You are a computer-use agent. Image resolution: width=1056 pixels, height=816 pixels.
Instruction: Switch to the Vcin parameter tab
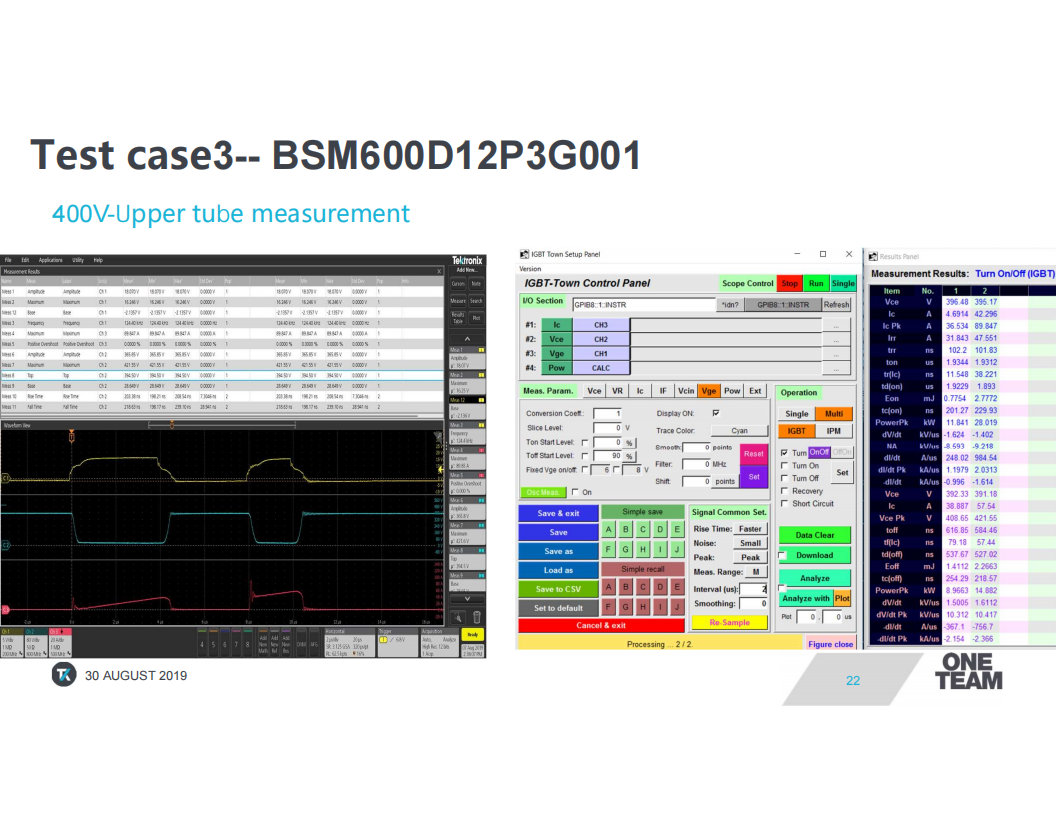click(686, 390)
